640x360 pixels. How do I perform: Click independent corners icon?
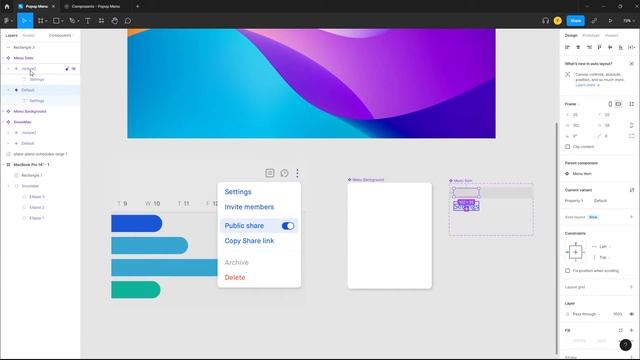click(x=631, y=136)
